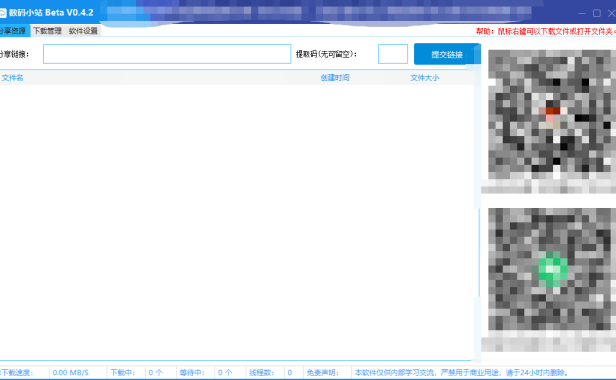
Task: Click the 提交链接 button
Action: click(447, 54)
